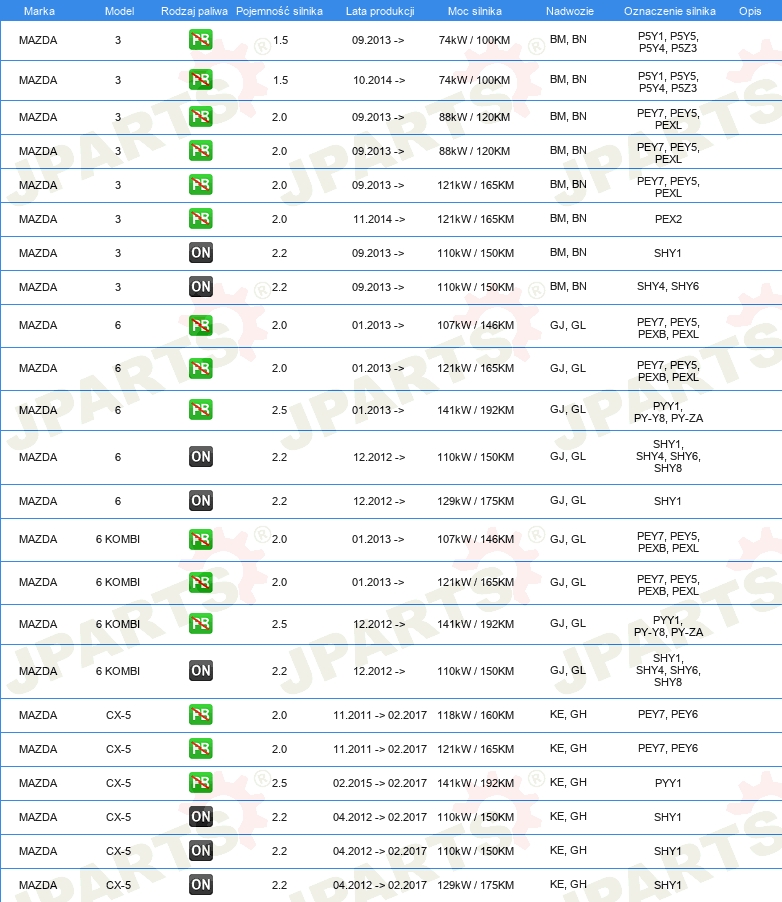782x902 pixels.
Task: Select PEY7, PEY6 in the 118kW row
Action: coord(668,714)
